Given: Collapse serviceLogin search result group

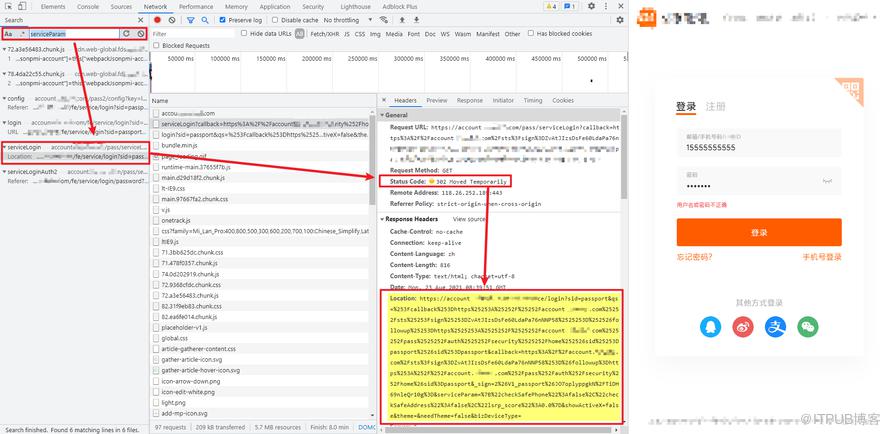Looking at the screenshot, I should [5, 148].
